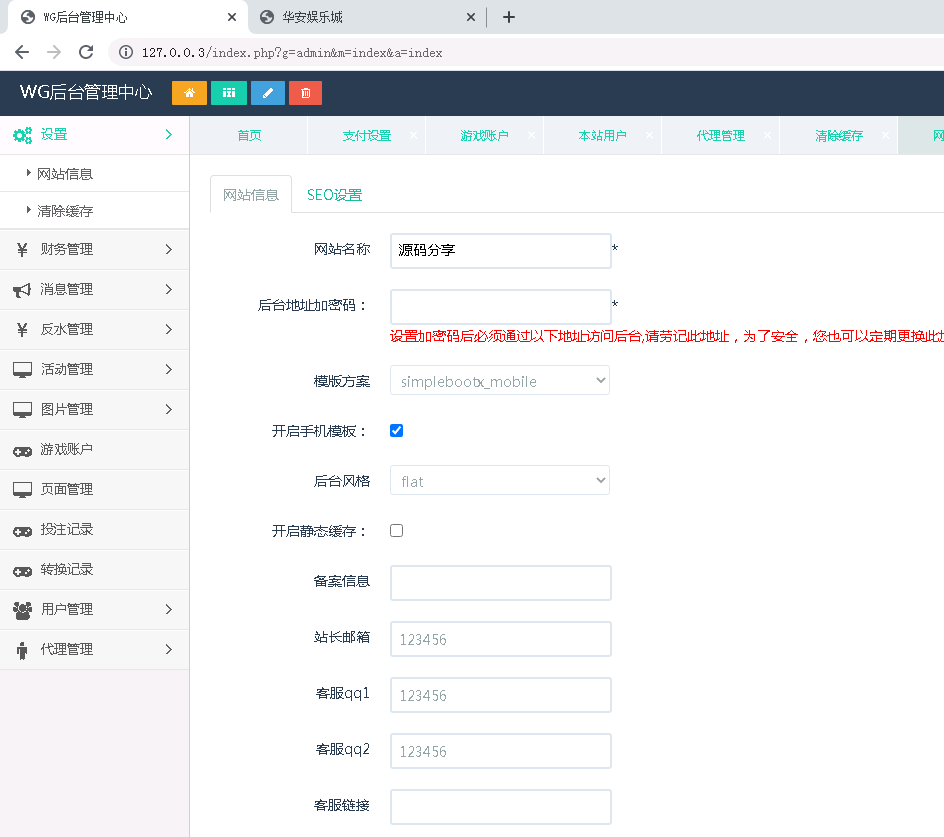Click the 客服qq1 input field

tap(500, 694)
